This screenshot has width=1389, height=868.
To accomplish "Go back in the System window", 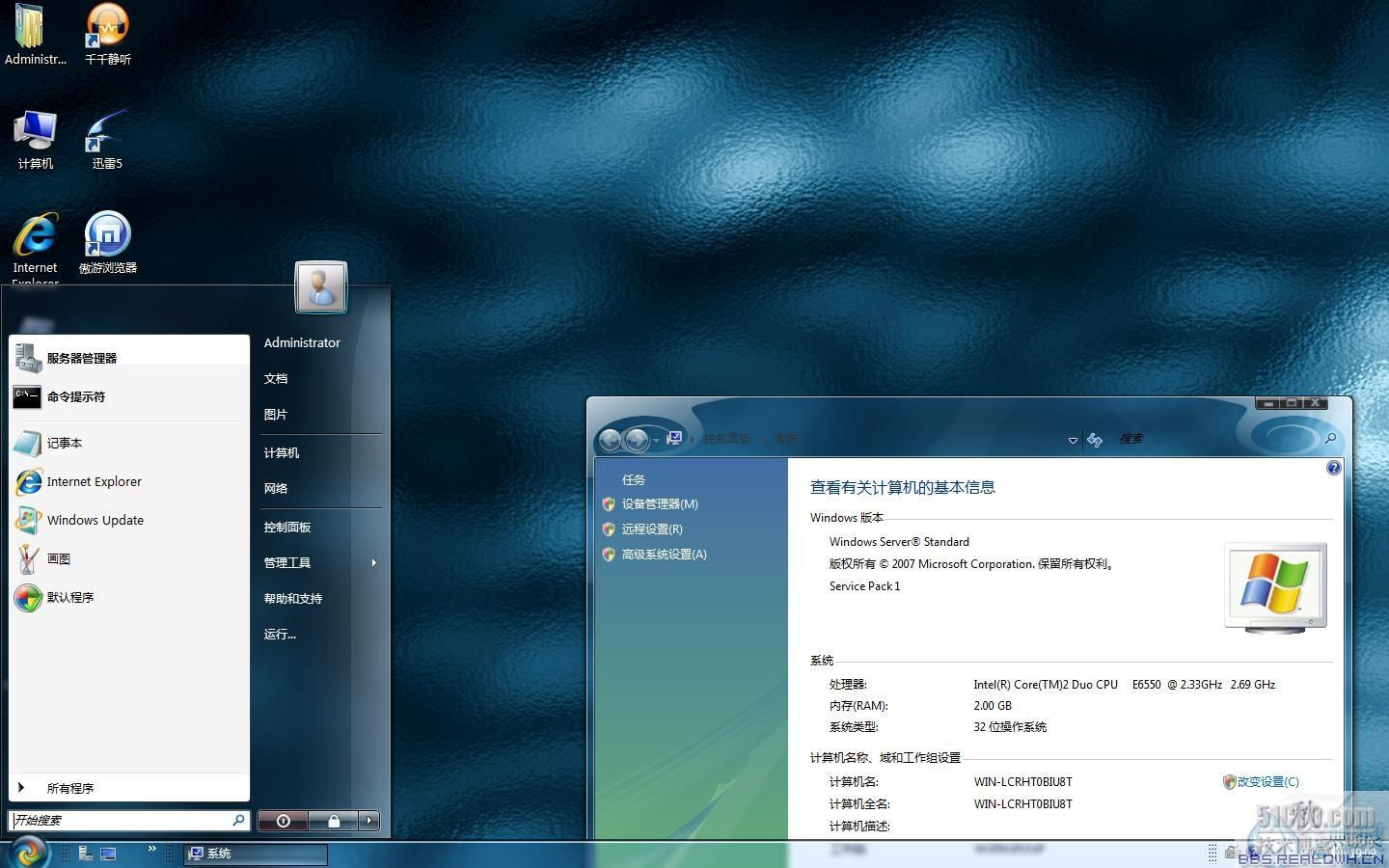I will 610,440.
